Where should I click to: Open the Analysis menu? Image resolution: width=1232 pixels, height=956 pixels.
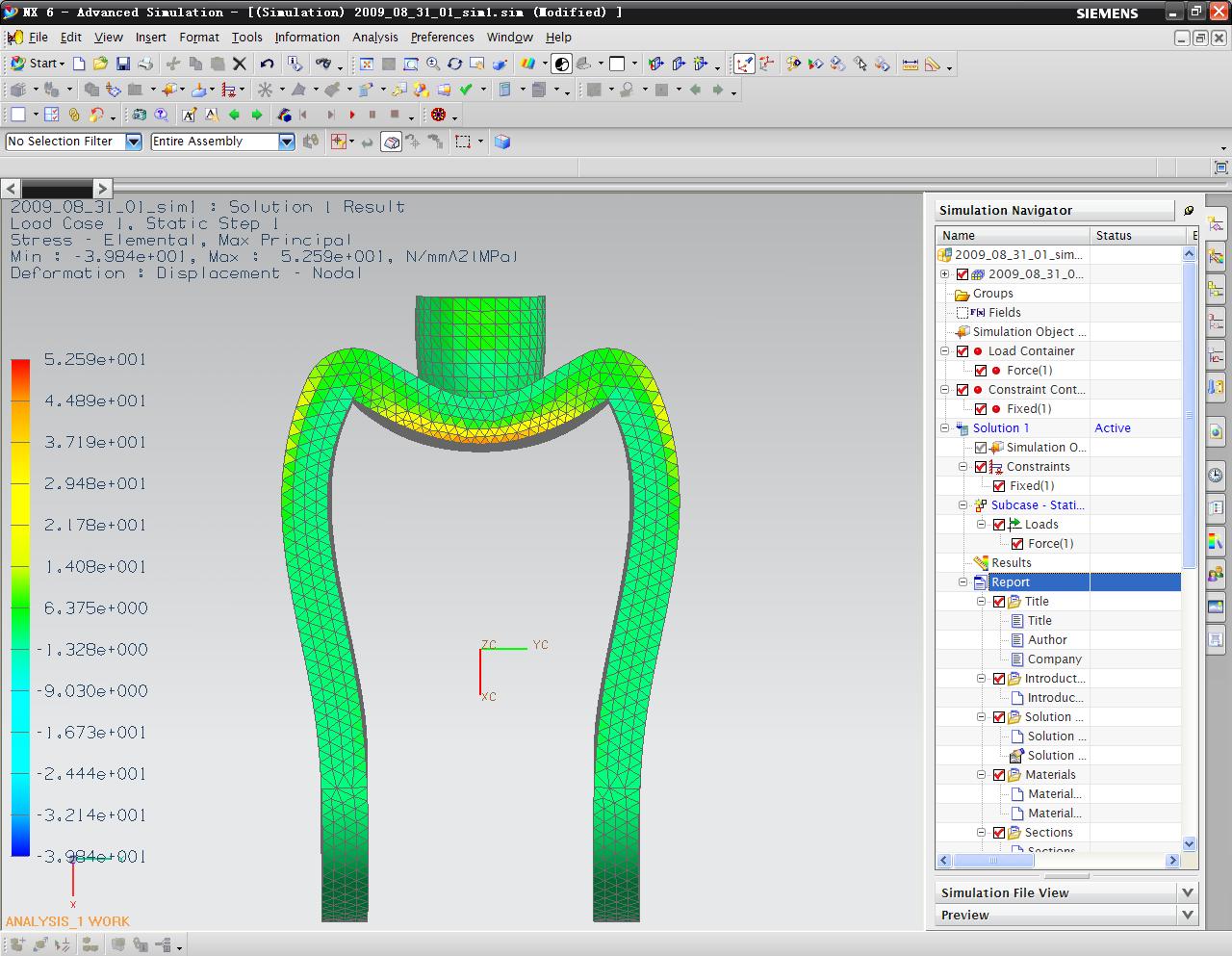374,37
